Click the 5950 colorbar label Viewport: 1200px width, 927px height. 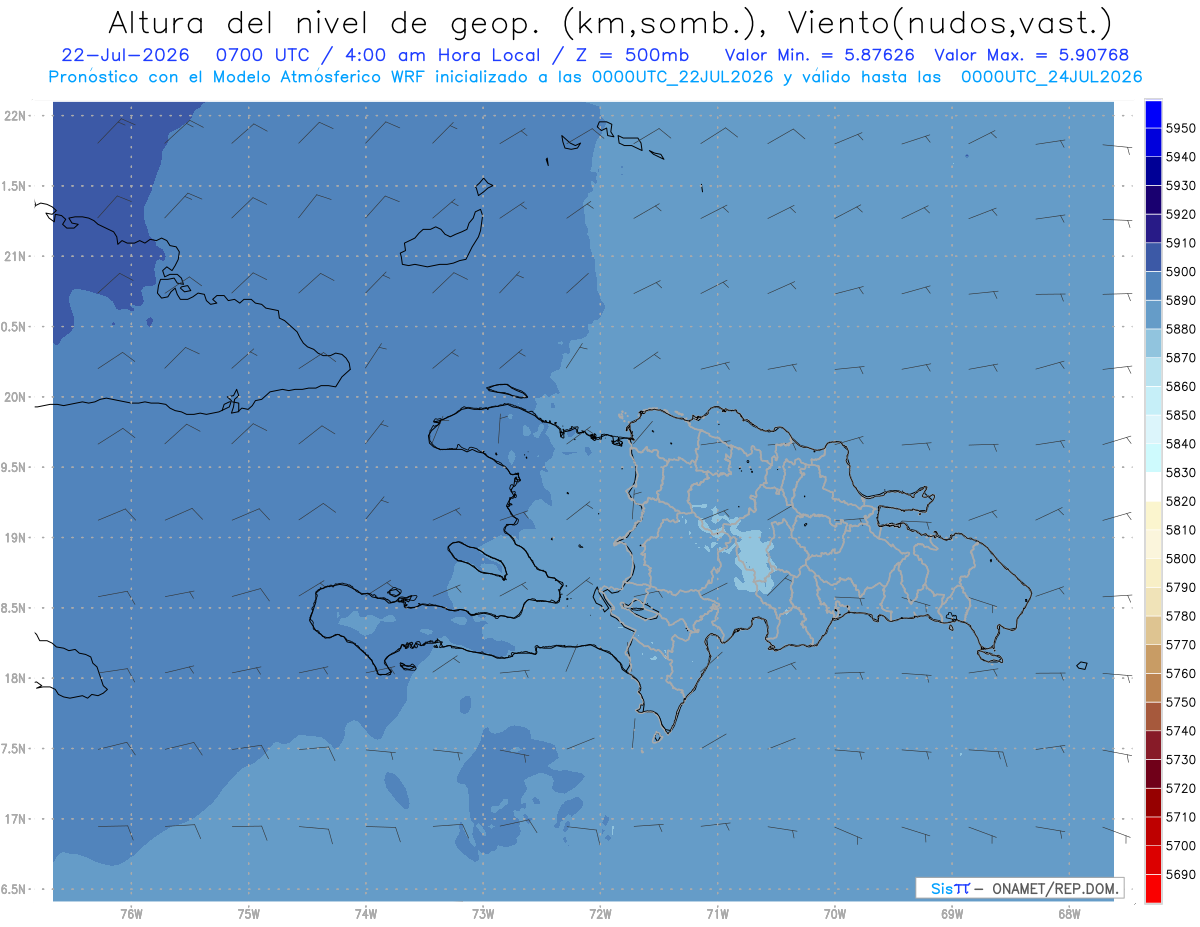tap(1180, 128)
